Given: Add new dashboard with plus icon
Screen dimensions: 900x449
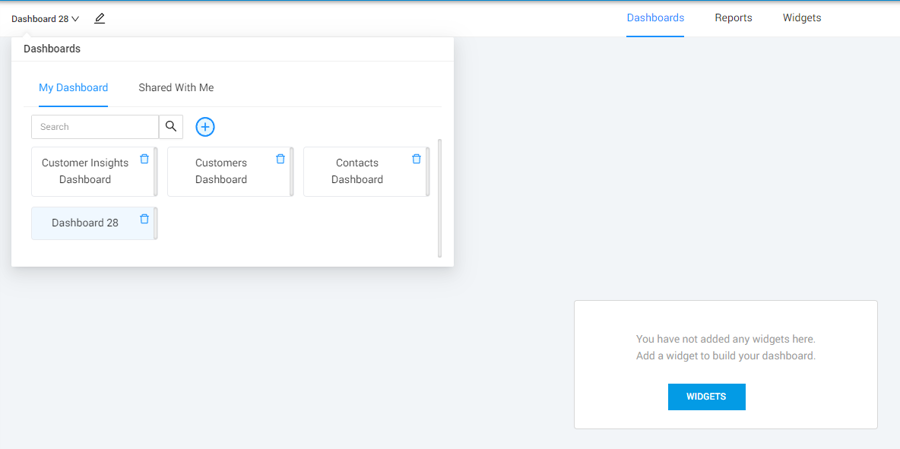Looking at the screenshot, I should pyautogui.click(x=205, y=127).
